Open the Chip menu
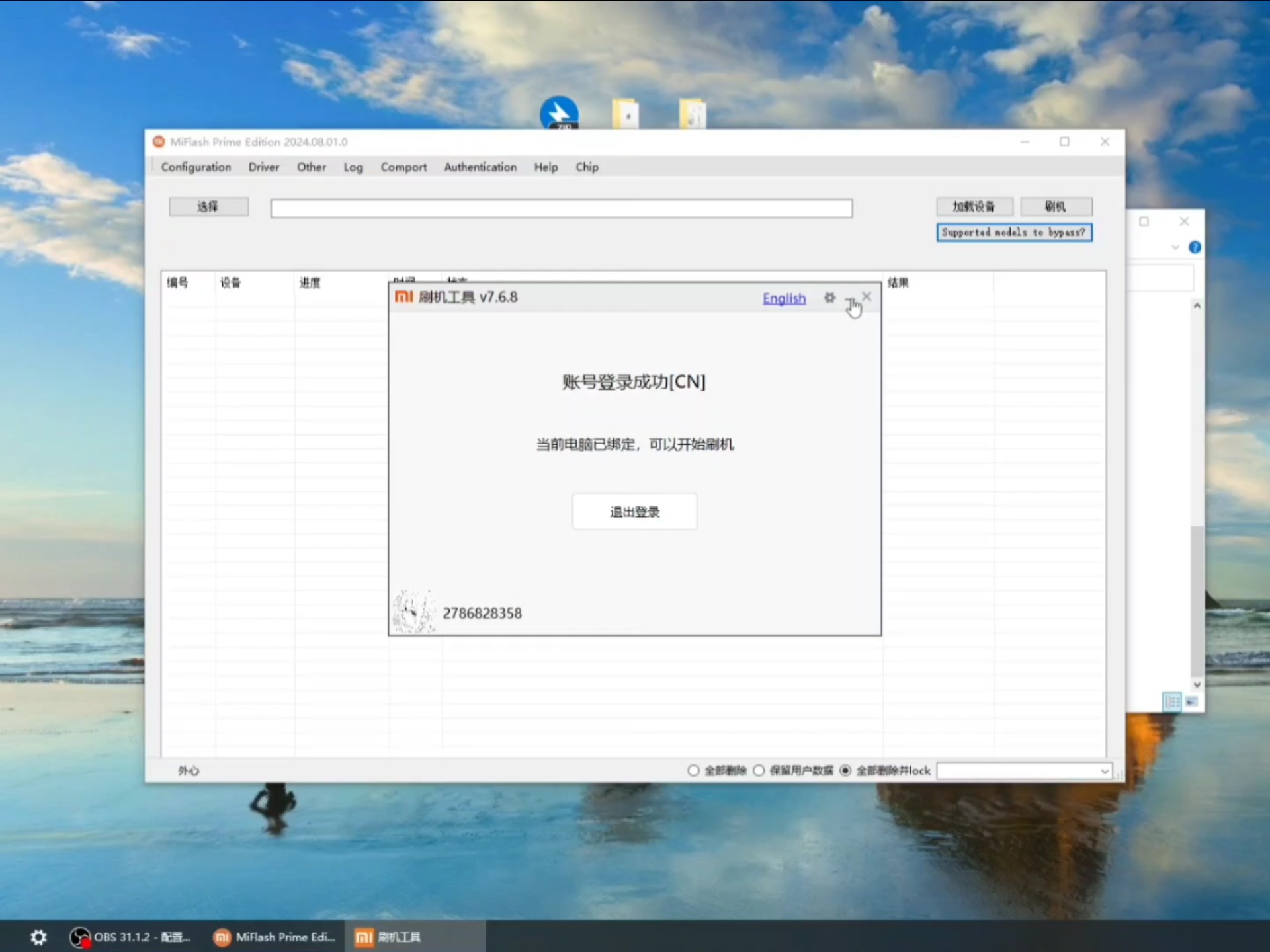The height and width of the screenshot is (952, 1270). pos(587,167)
